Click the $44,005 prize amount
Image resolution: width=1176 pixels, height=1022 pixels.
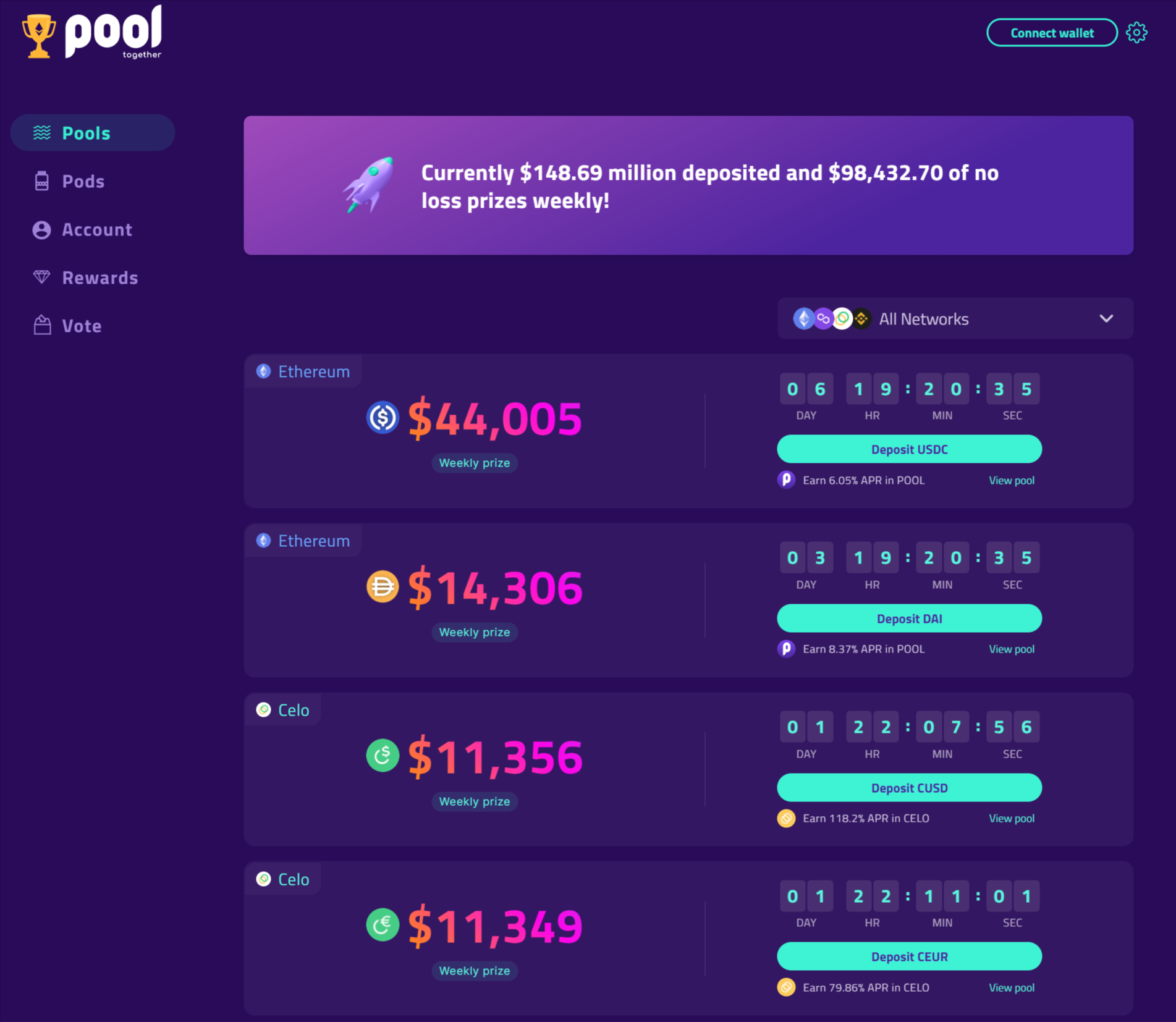pyautogui.click(x=495, y=418)
